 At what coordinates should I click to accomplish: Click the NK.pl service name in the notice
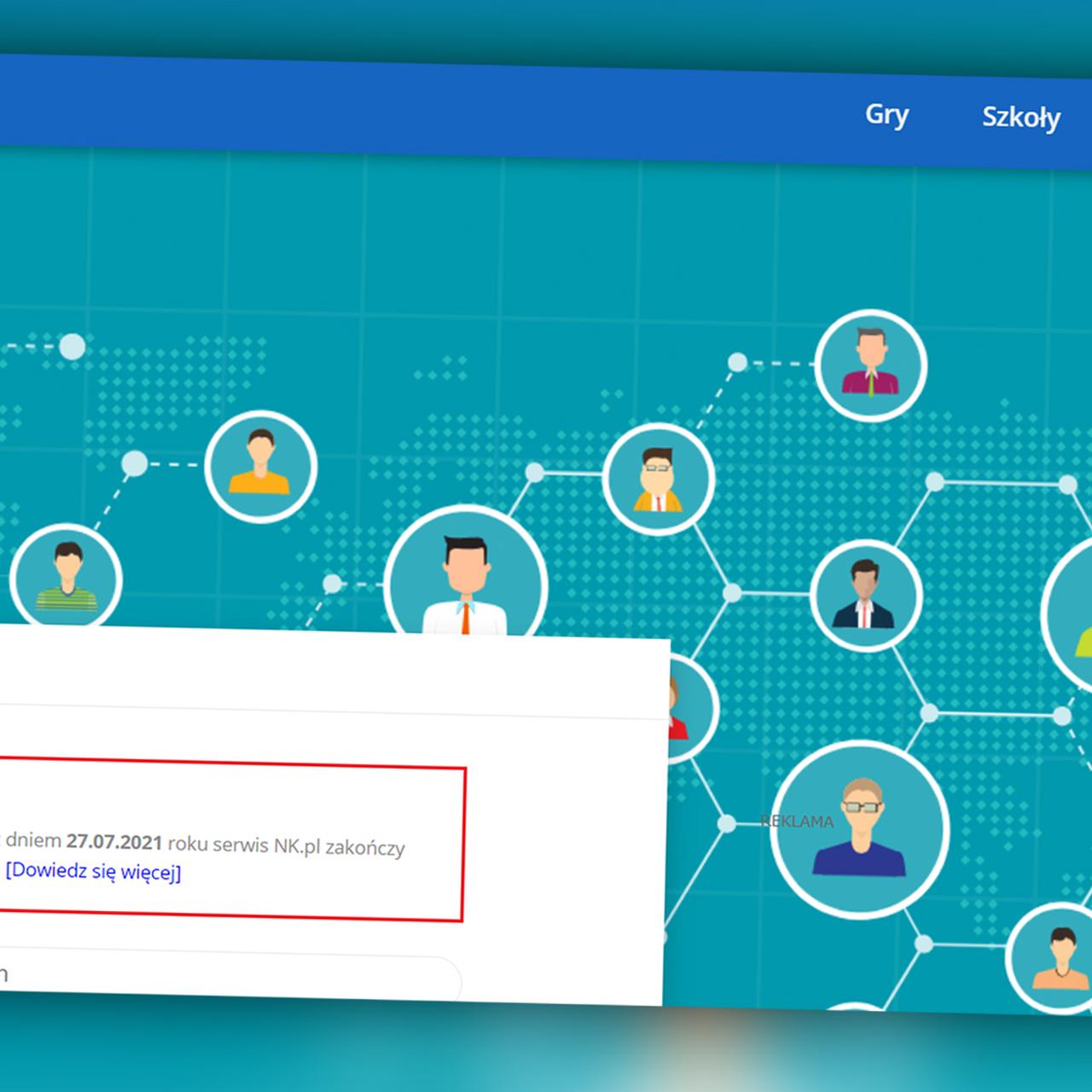(x=296, y=845)
